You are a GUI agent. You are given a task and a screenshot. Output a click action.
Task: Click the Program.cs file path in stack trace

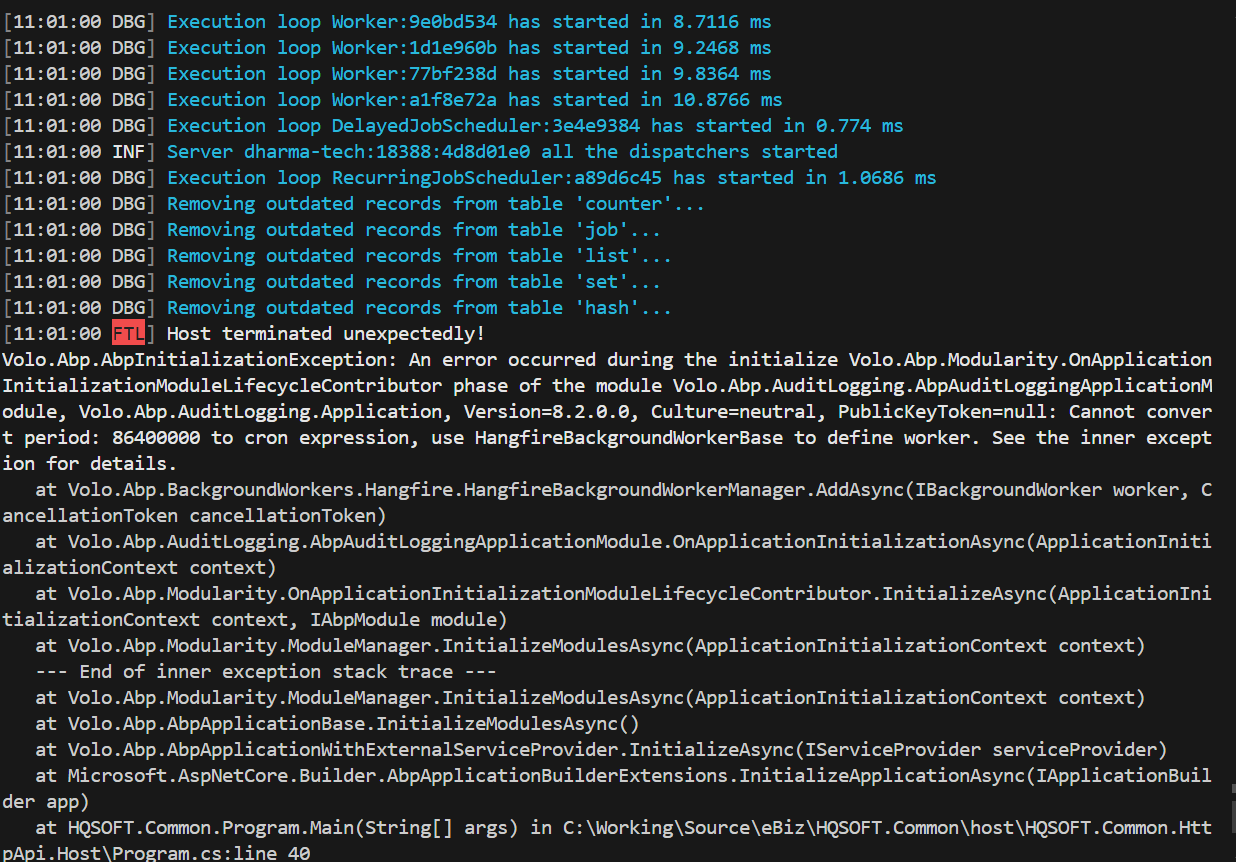[889, 827]
